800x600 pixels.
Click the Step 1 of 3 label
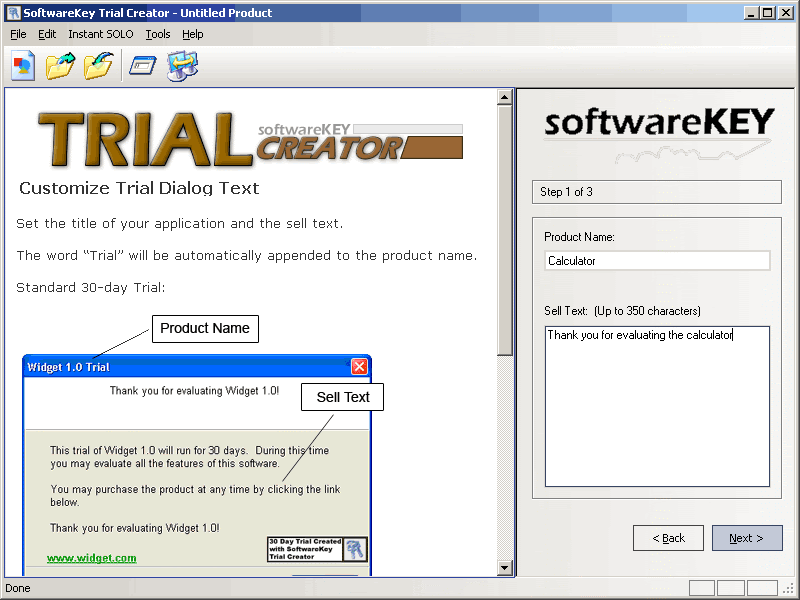tap(566, 192)
